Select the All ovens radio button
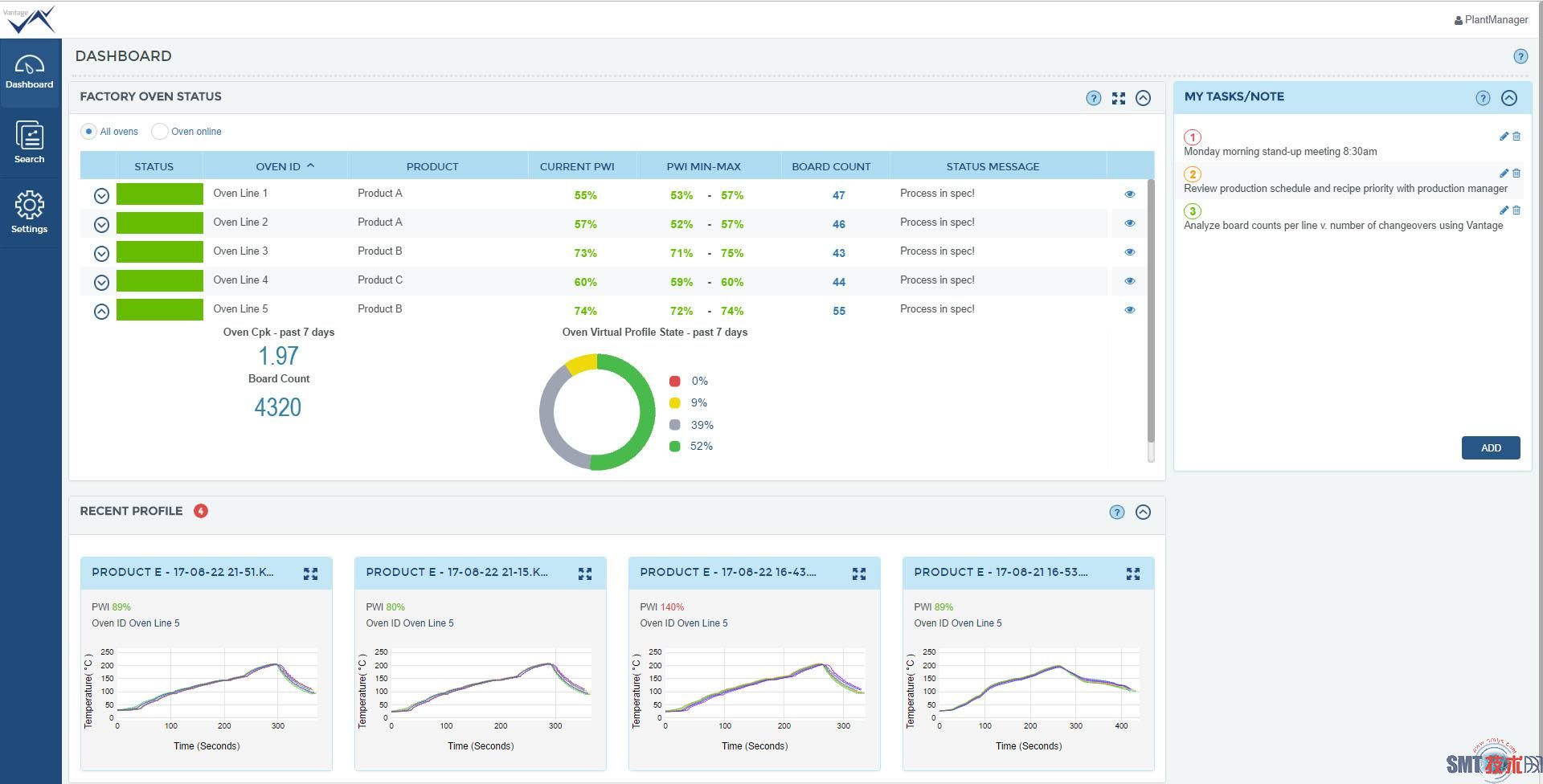Screen dimensions: 1543x784 89,132
